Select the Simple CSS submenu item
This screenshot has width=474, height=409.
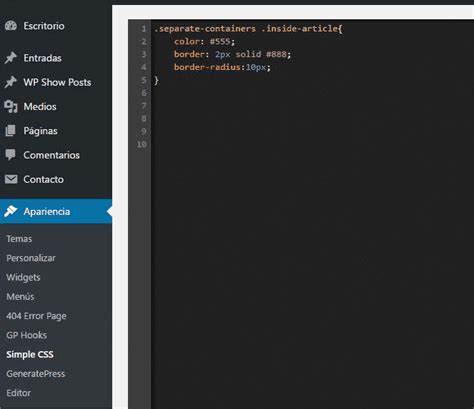(30, 354)
